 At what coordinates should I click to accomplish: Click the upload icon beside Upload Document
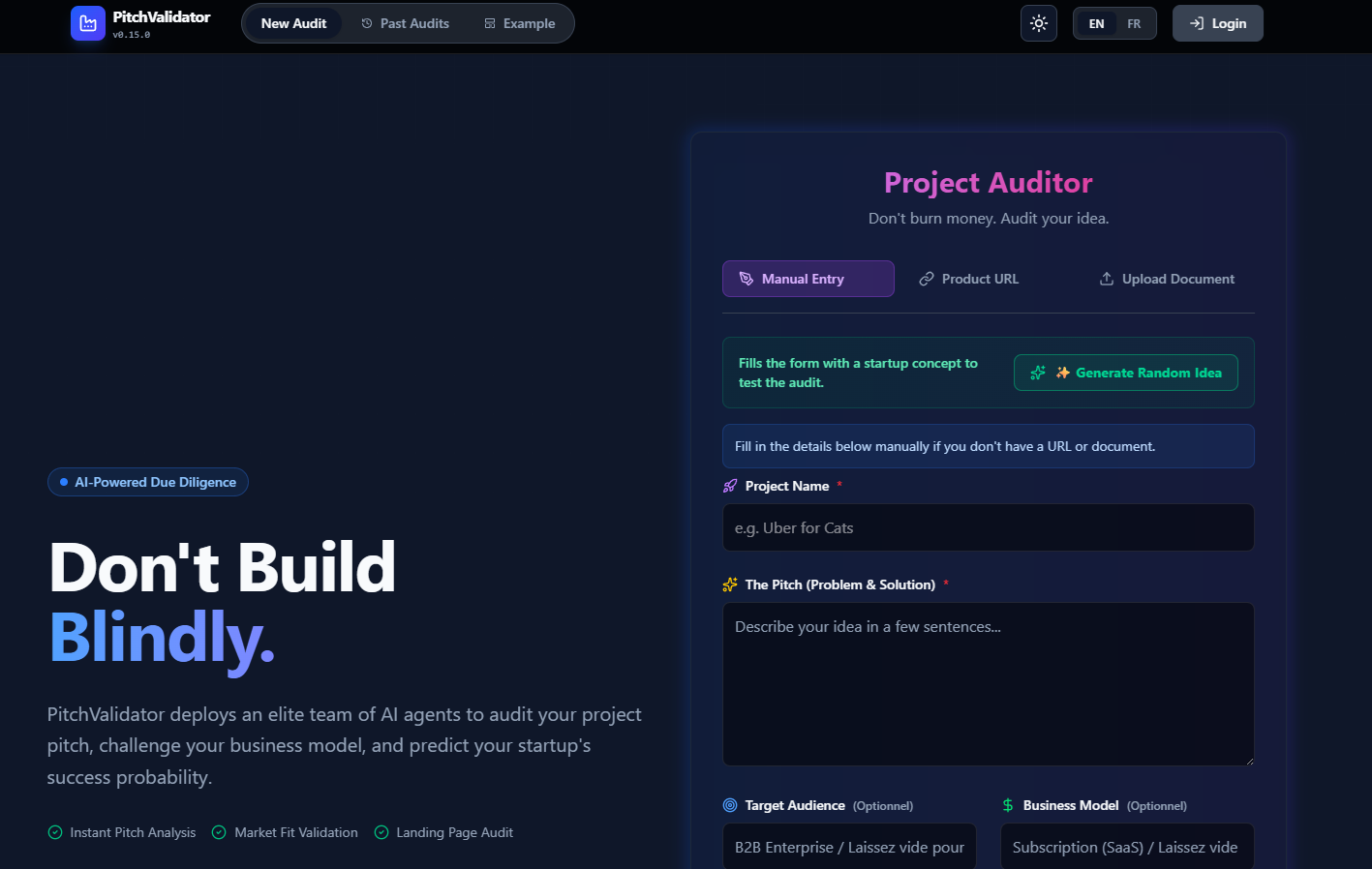pos(1106,279)
